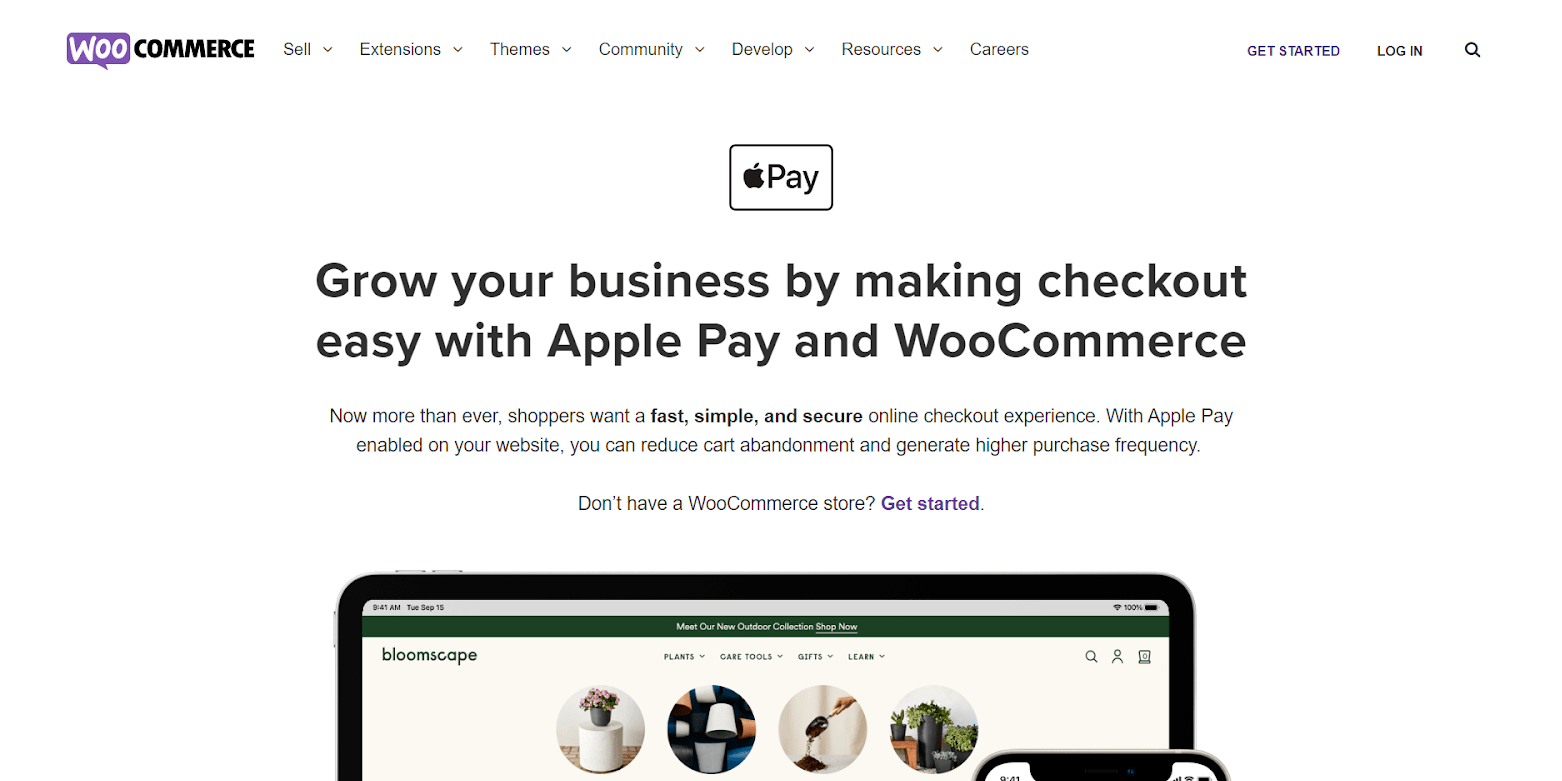The height and width of the screenshot is (781, 1562).
Task: Click the bloomscape logo in tablet
Action: point(429,655)
